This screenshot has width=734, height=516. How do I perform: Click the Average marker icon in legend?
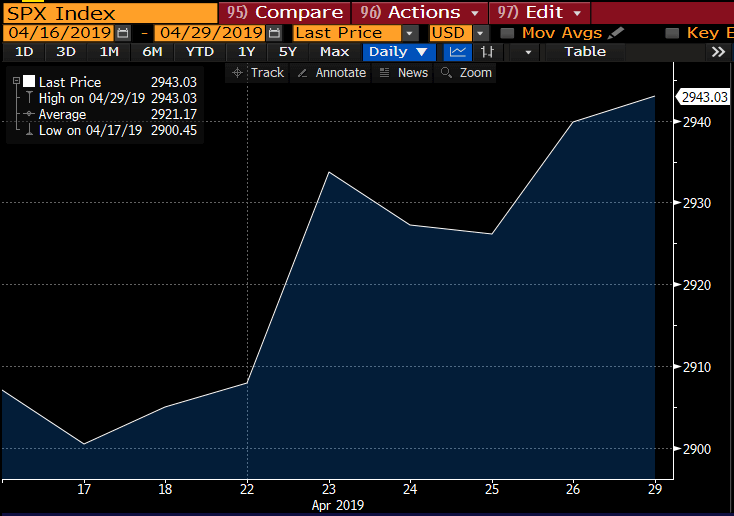pos(29,114)
